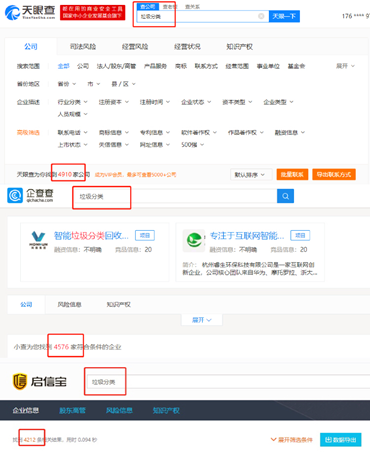Open the 500强 filter dropdown
Screen dimensions: 370x452
(x=192, y=145)
